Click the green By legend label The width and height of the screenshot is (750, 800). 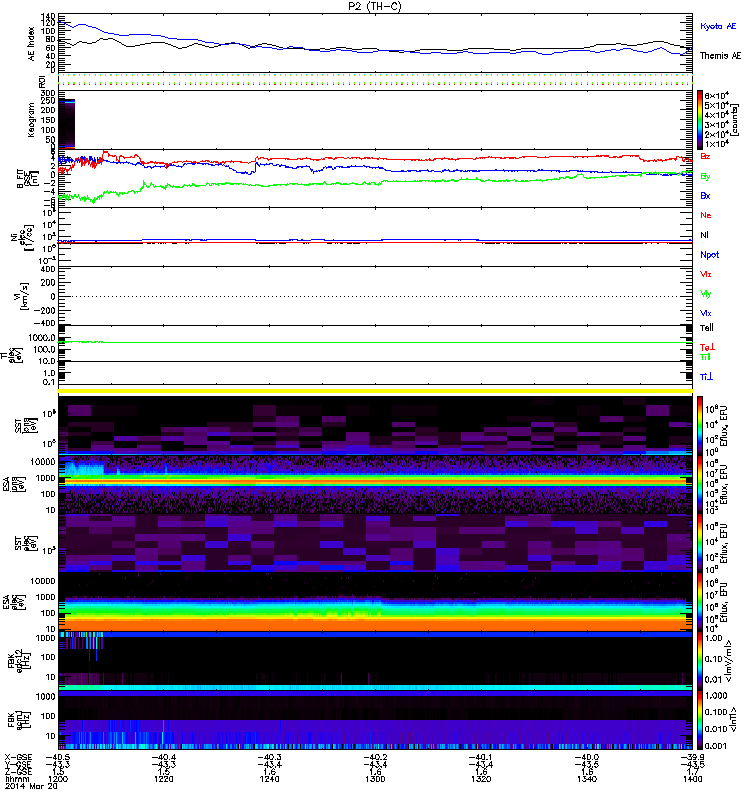[x=705, y=176]
